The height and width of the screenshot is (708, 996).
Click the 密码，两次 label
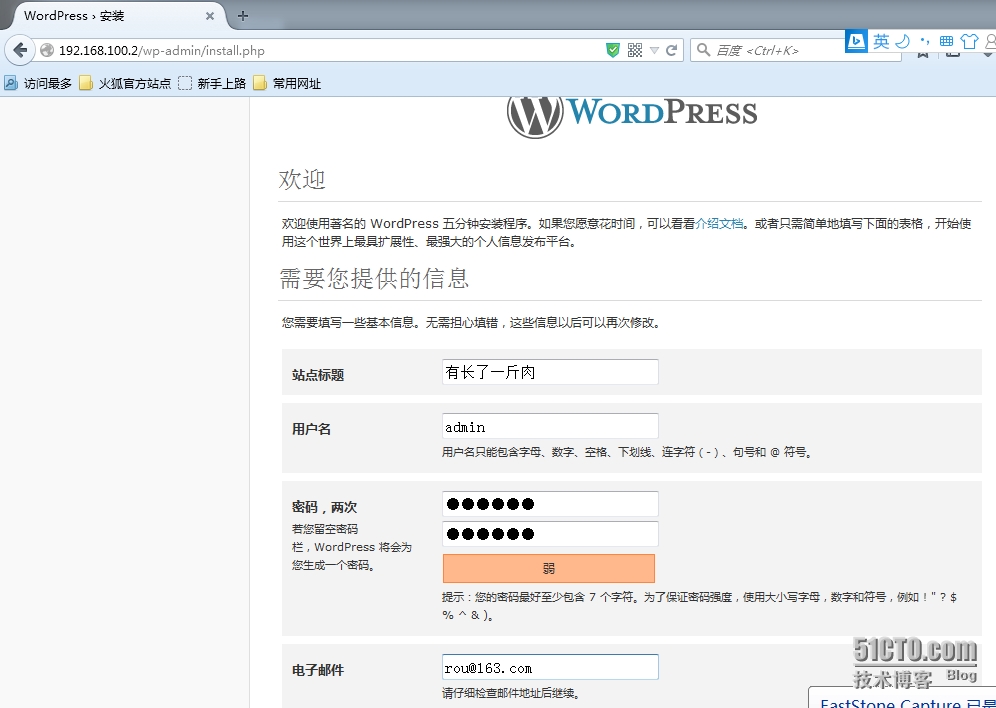click(325, 507)
